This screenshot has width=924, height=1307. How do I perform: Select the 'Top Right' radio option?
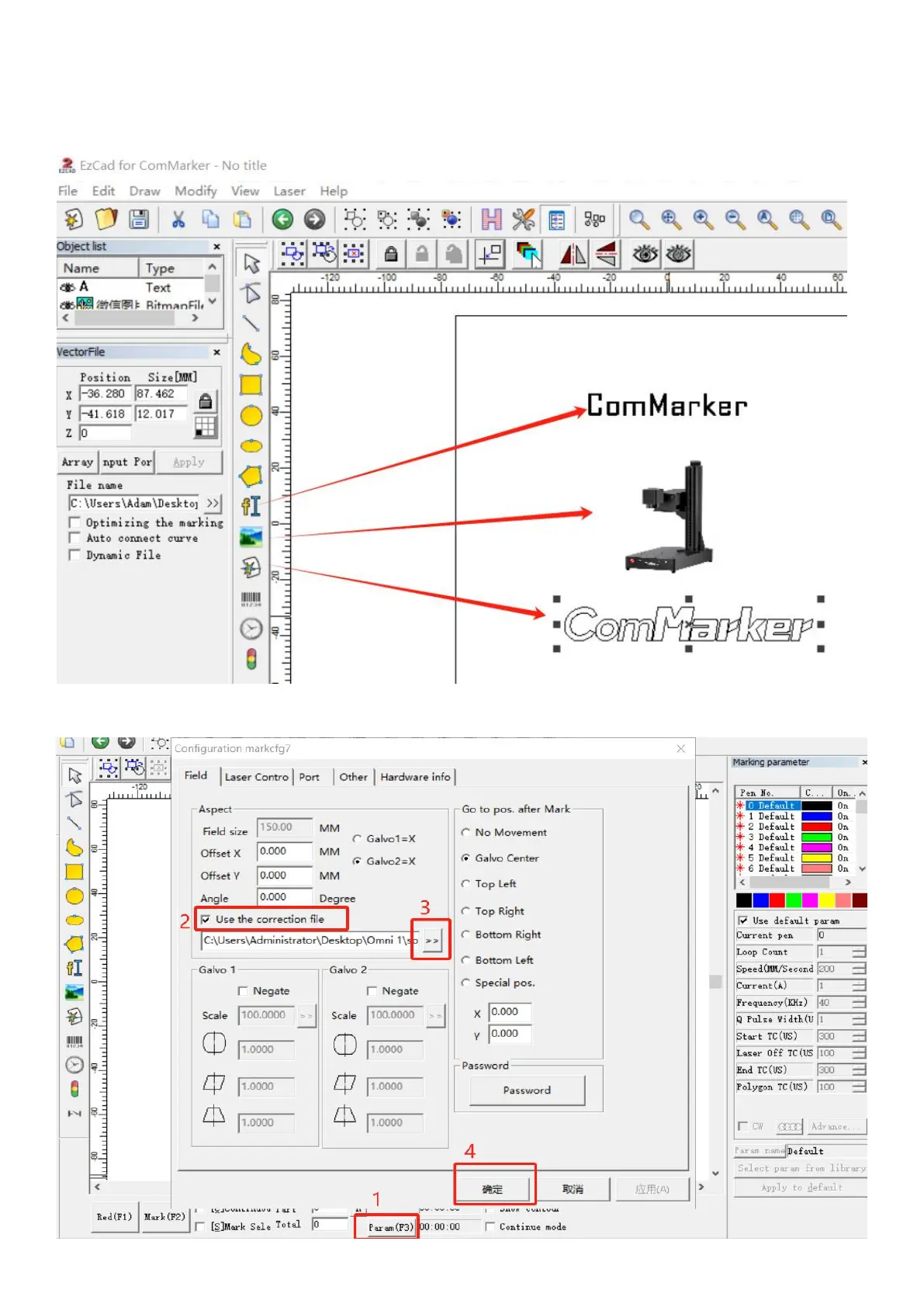coord(465,911)
